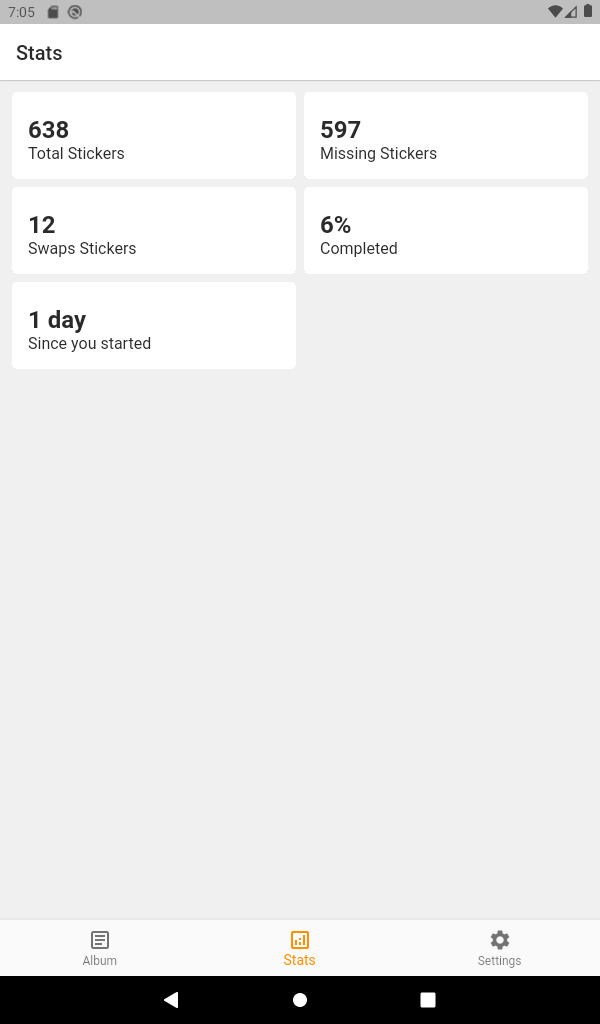Select the Stats tab label

[300, 960]
